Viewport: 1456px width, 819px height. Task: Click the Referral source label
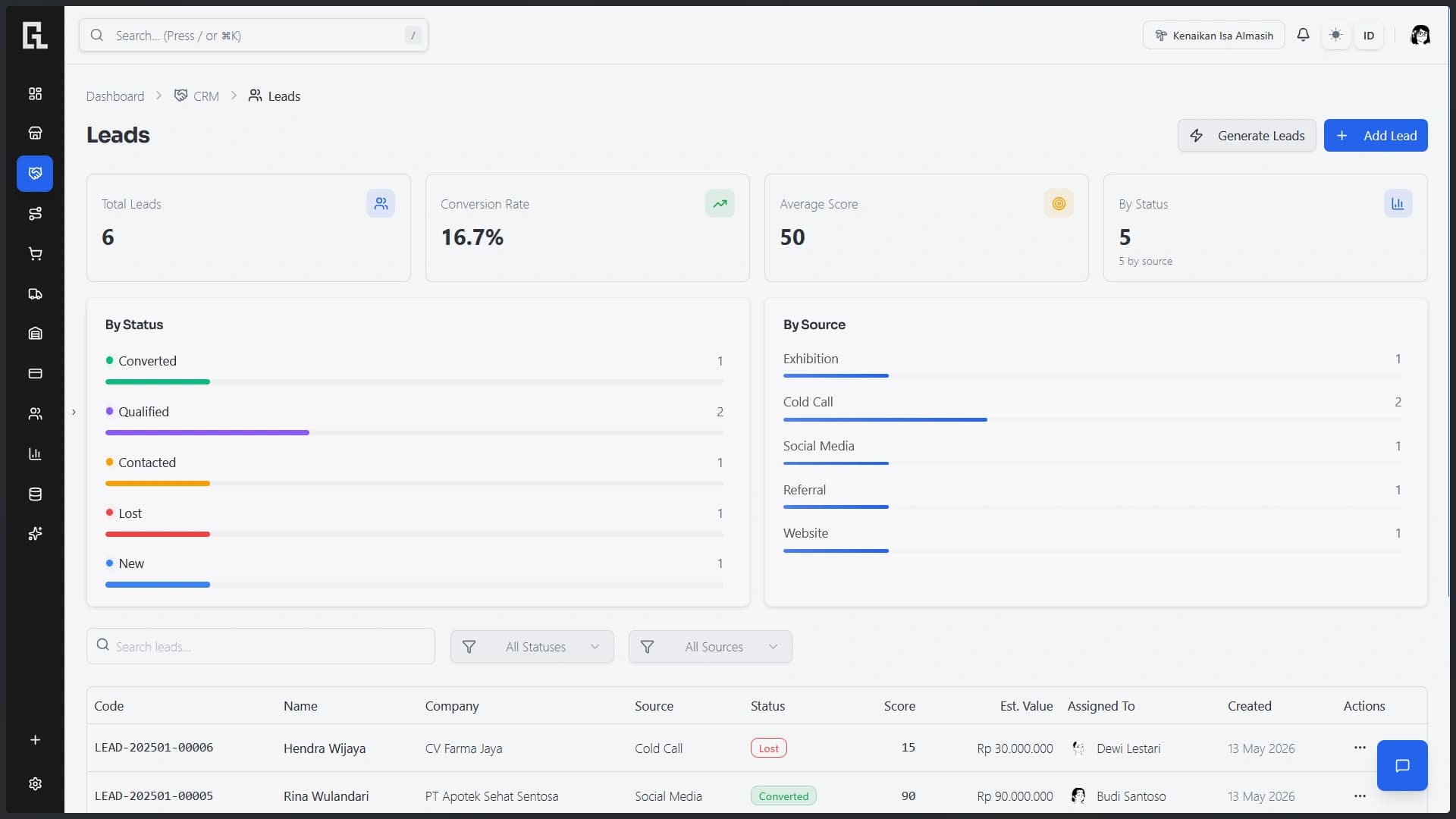click(x=805, y=490)
